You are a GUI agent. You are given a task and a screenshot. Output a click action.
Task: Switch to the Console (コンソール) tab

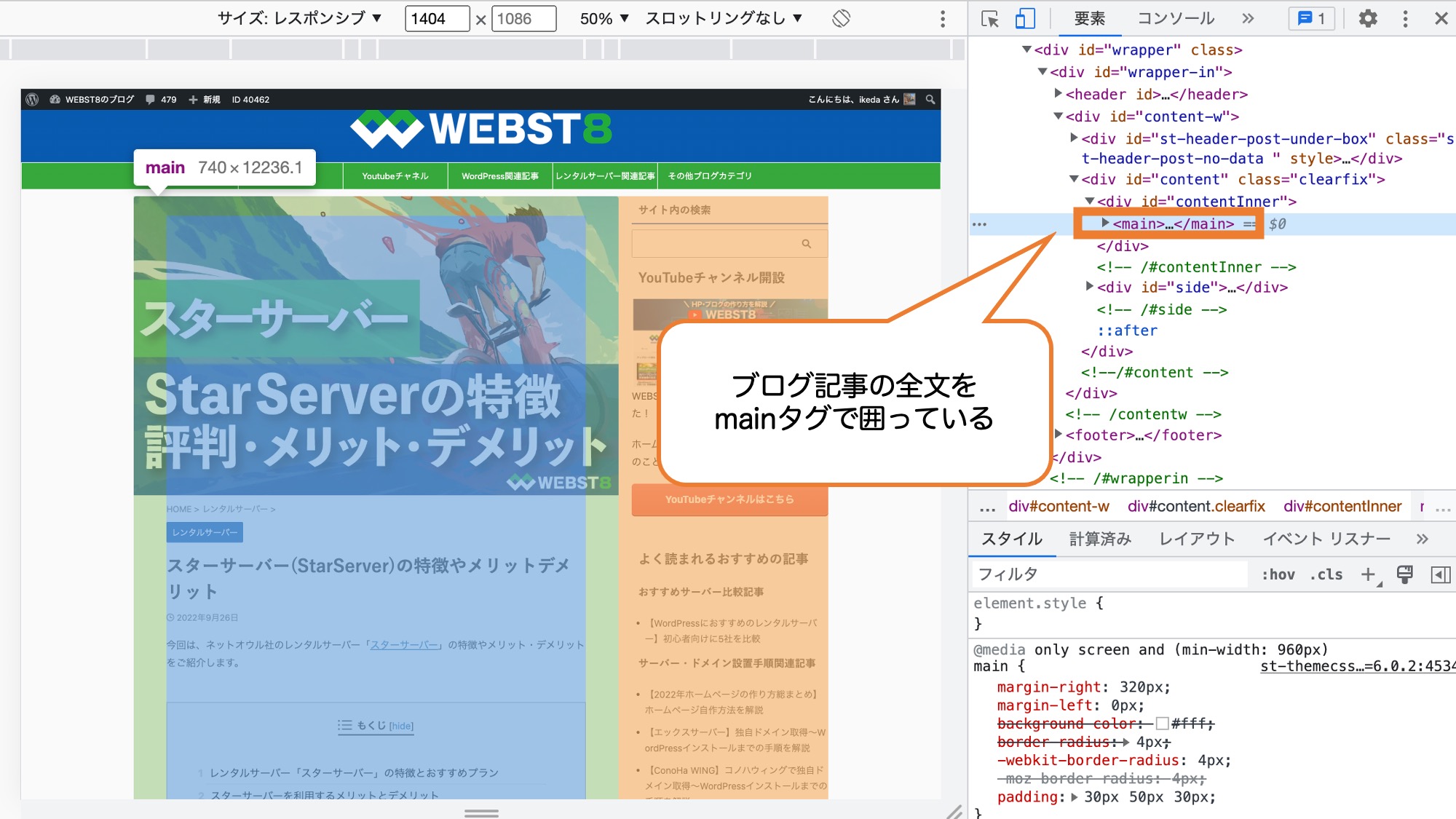click(1176, 19)
